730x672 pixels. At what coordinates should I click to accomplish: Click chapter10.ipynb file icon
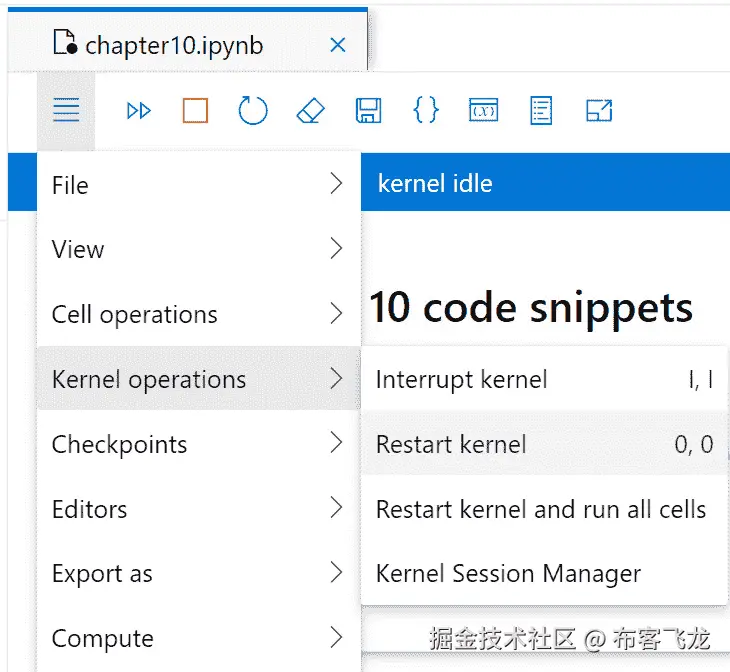coord(65,42)
